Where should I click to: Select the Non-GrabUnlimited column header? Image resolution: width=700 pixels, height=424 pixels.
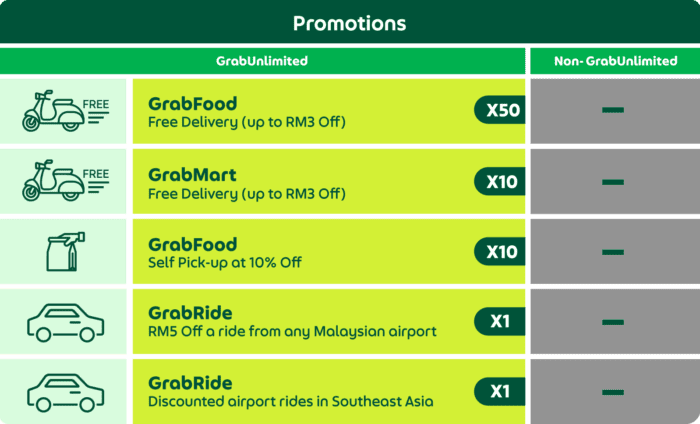[x=615, y=61]
